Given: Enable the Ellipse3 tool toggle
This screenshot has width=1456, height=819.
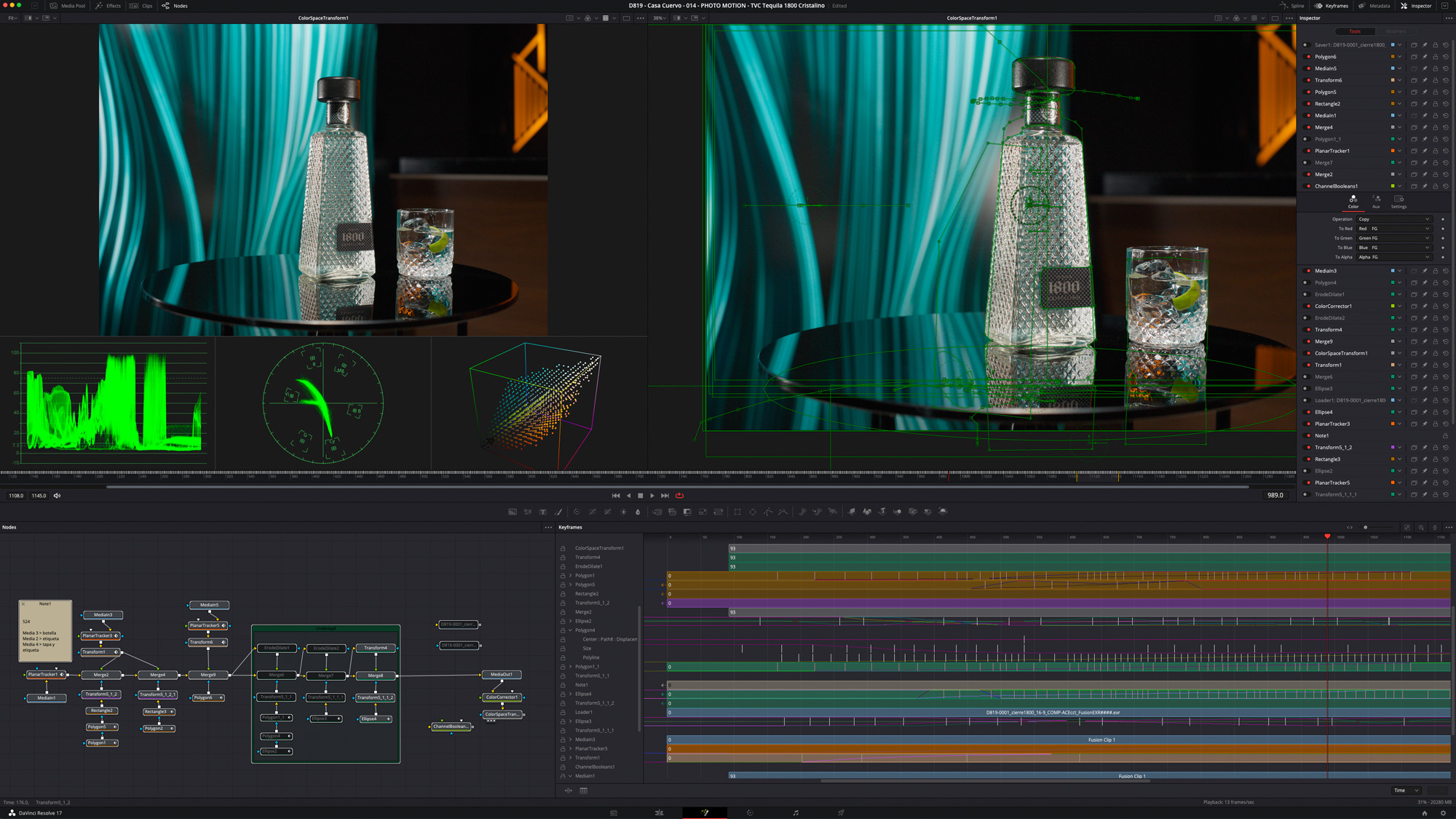Looking at the screenshot, I should pyautogui.click(x=1305, y=389).
